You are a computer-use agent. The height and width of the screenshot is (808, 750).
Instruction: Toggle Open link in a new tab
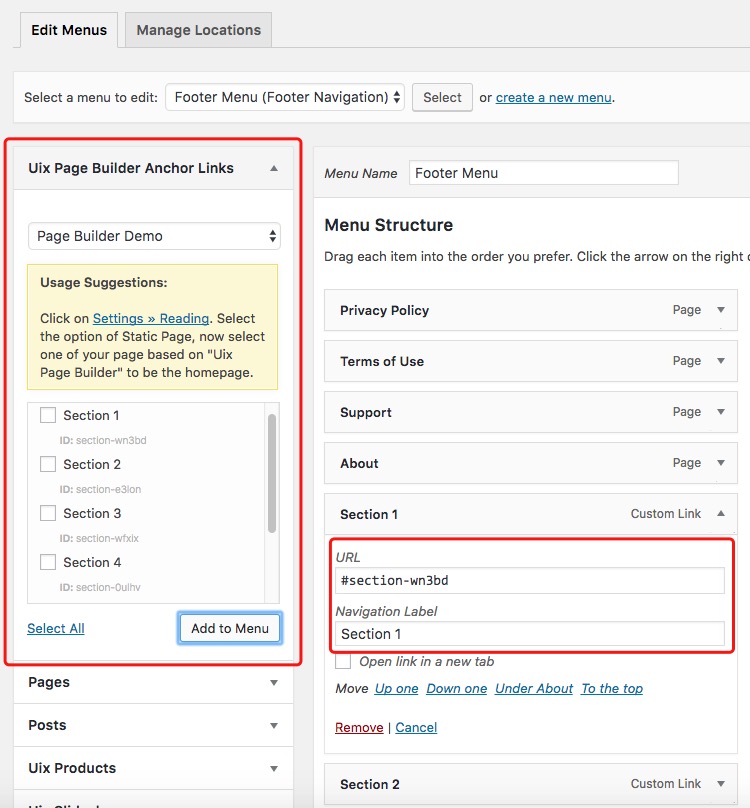[x=343, y=661]
